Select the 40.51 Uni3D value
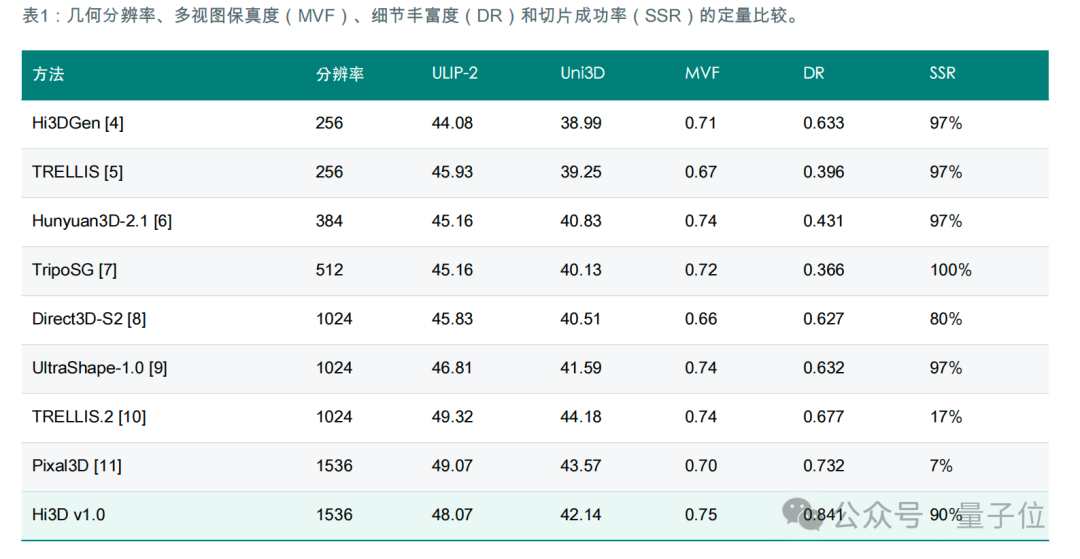The height and width of the screenshot is (559, 1080). tap(581, 319)
